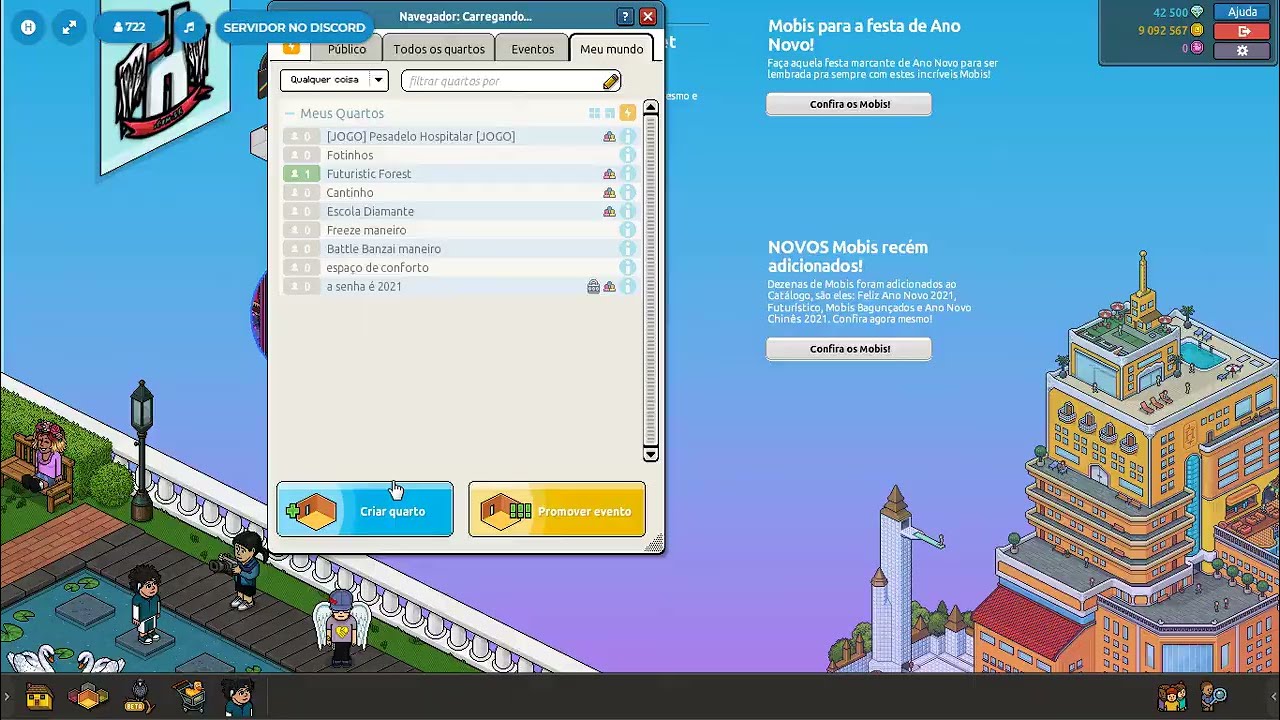Click the red logout exit button
This screenshot has height=720, width=1280.
click(1242, 31)
